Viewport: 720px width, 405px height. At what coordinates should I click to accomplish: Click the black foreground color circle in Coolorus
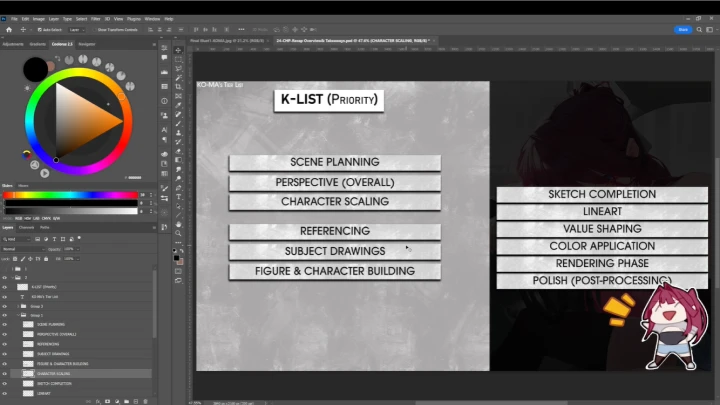pyautogui.click(x=35, y=69)
